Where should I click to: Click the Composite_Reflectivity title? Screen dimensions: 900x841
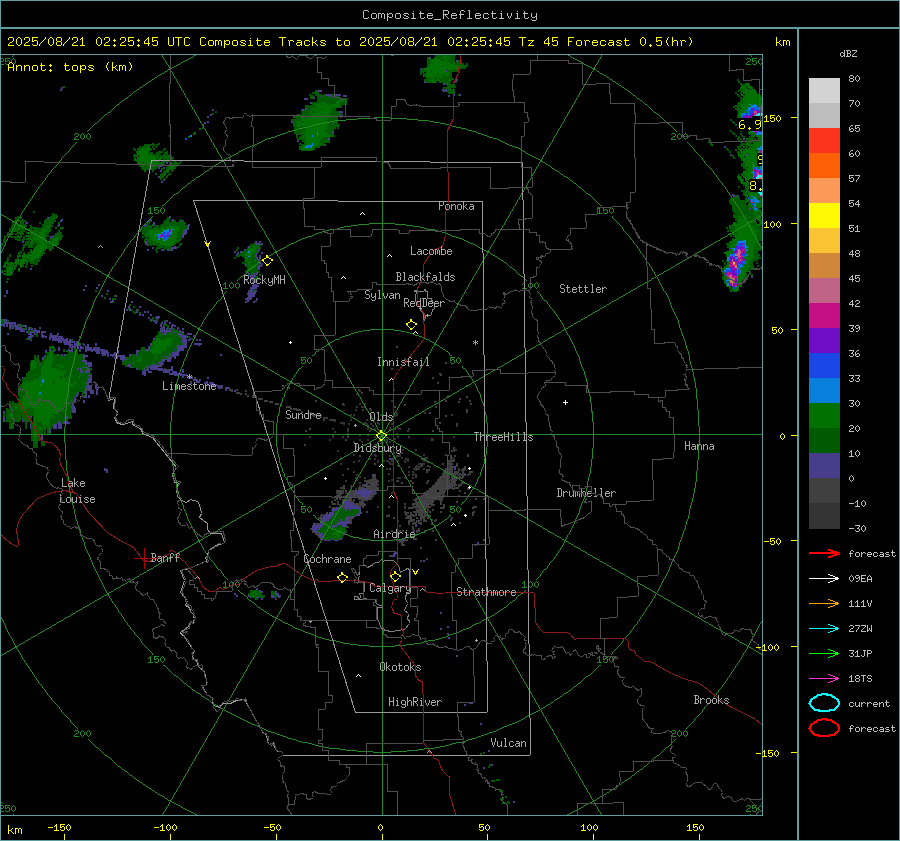pos(450,15)
